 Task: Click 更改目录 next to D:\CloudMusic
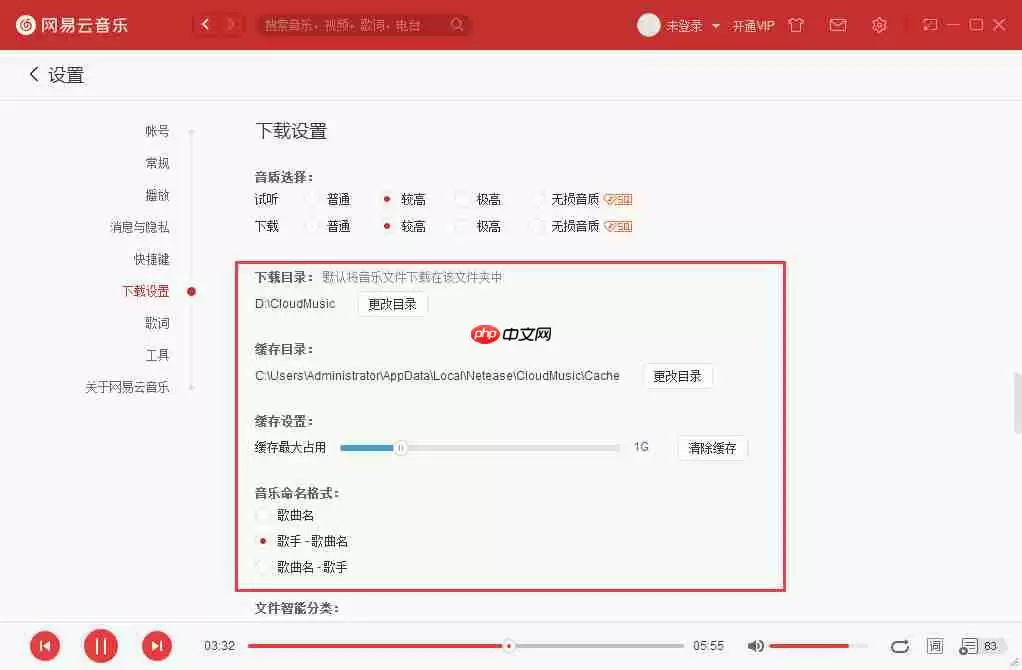392,304
